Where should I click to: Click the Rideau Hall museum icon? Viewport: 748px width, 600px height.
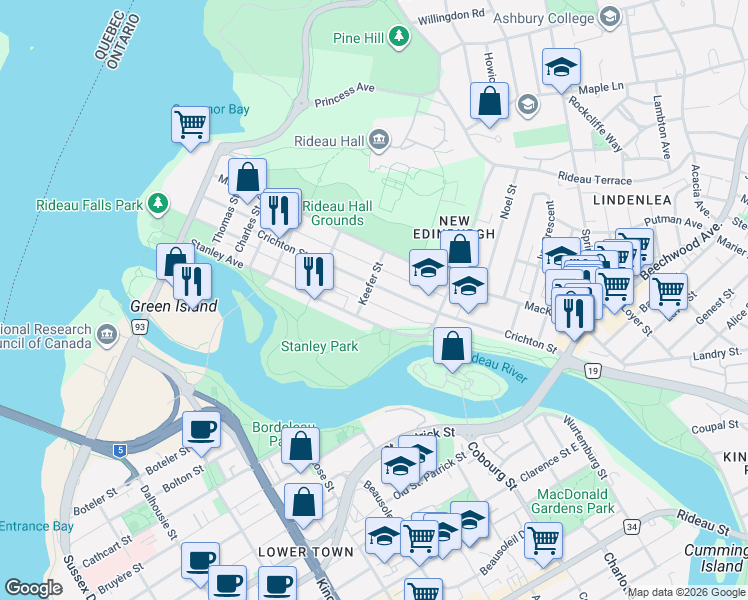coord(380,140)
